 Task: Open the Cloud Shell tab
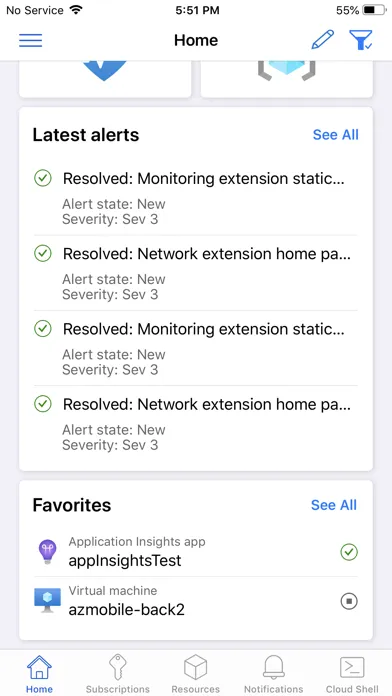point(352,673)
